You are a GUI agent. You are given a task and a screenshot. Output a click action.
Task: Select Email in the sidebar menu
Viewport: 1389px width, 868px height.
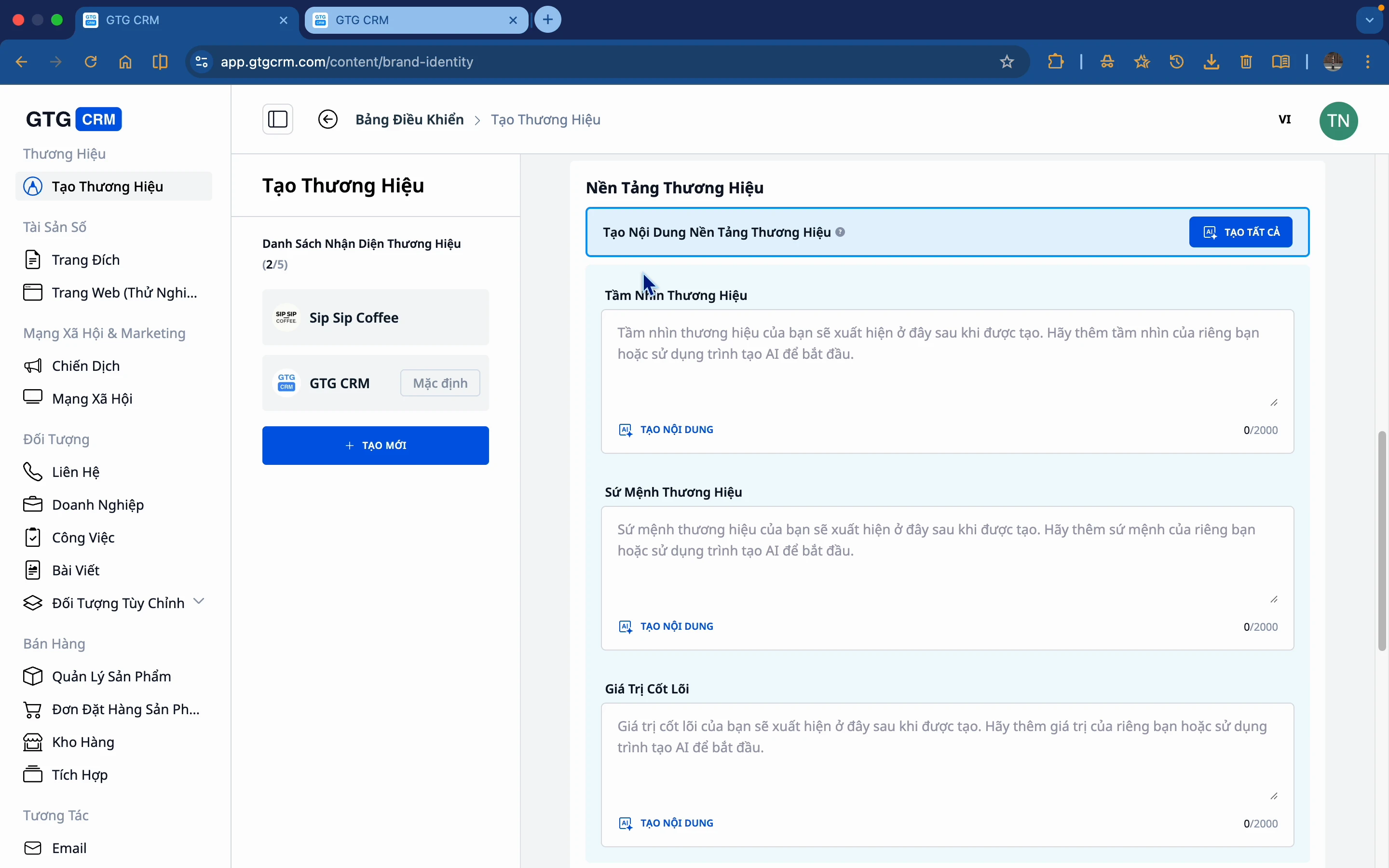[x=69, y=848]
